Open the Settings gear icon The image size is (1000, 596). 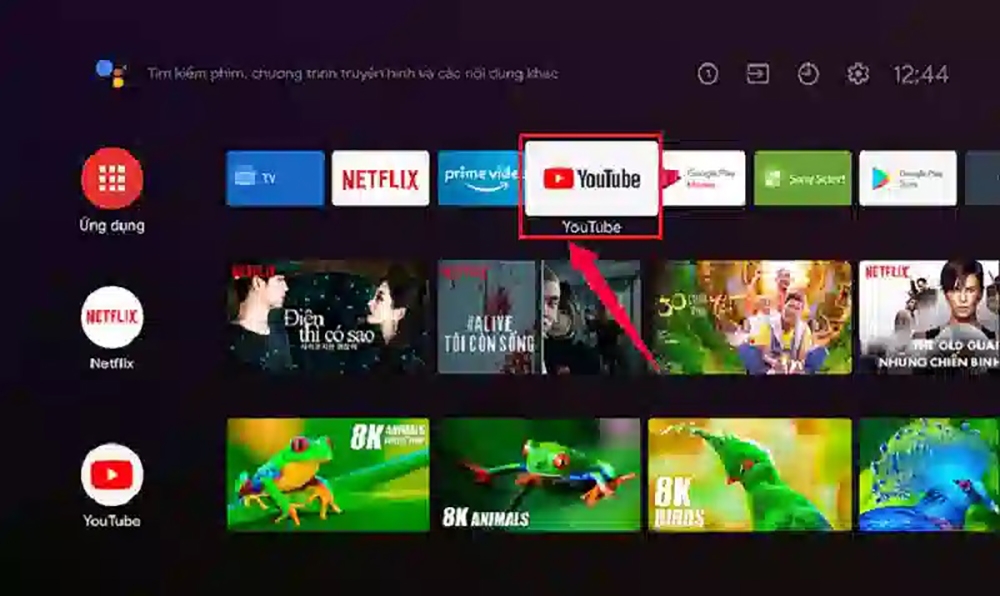click(x=858, y=74)
